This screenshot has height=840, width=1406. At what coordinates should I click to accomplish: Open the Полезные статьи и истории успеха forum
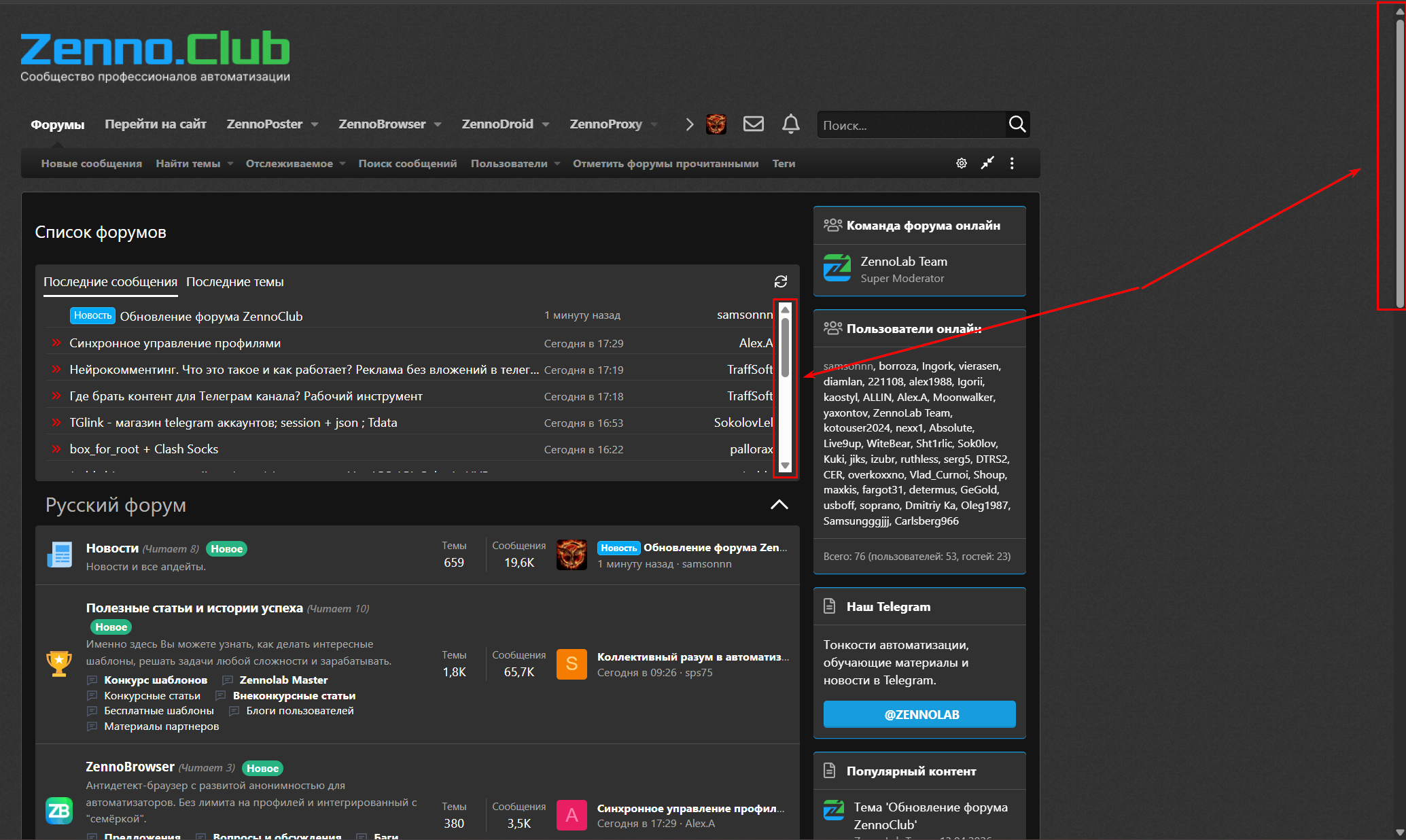(194, 608)
